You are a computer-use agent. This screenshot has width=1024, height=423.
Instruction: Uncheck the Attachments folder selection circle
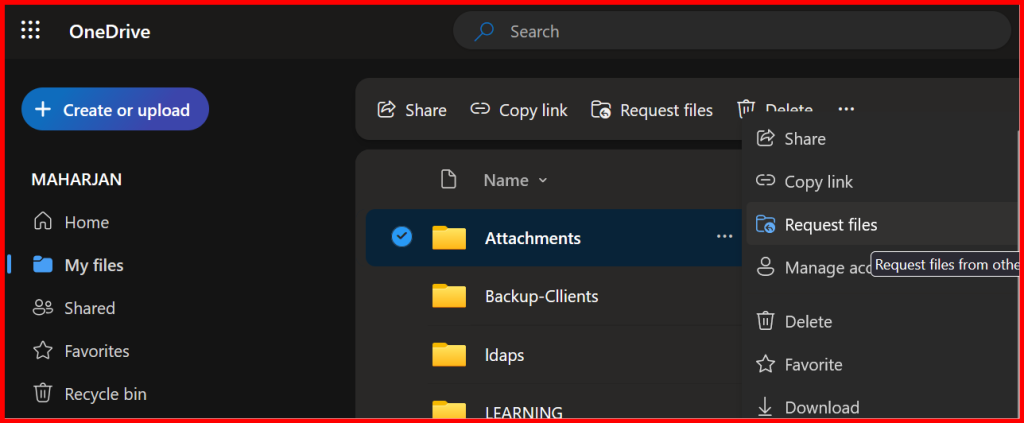(x=401, y=237)
